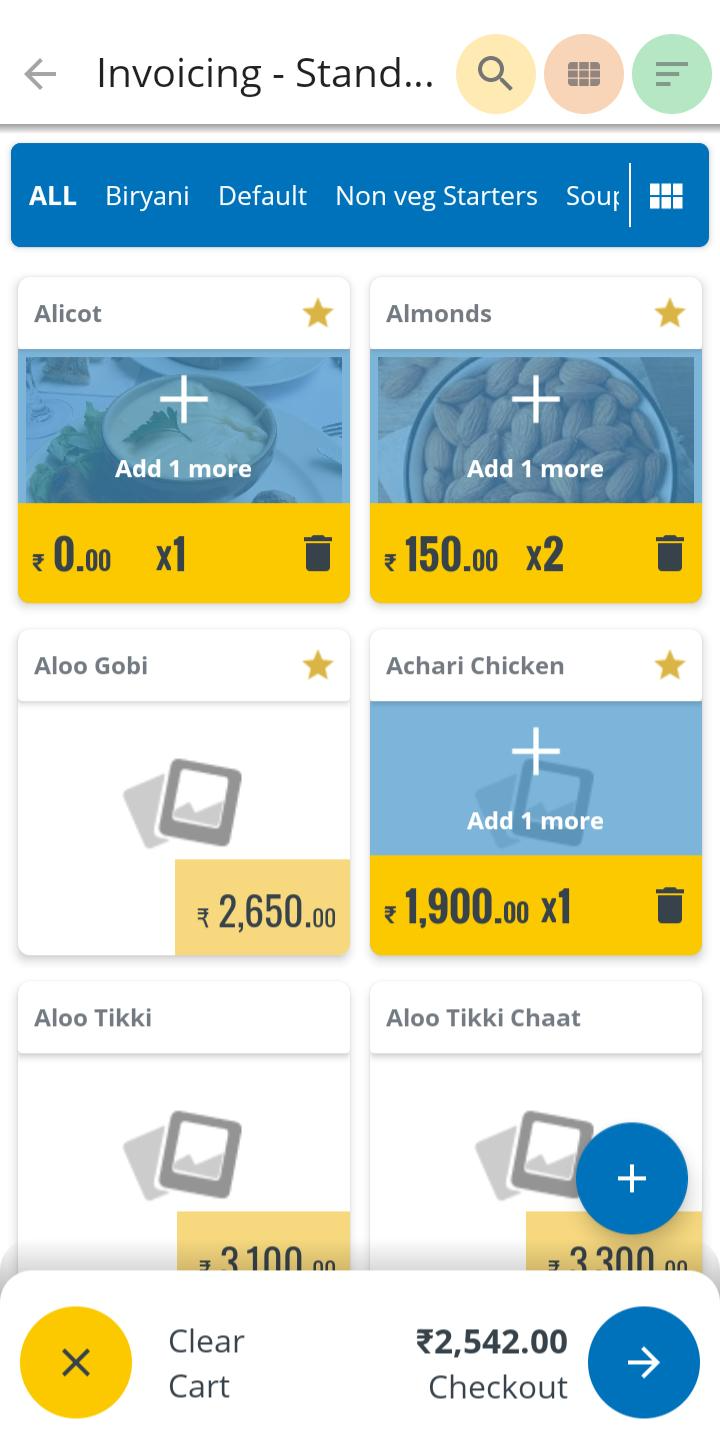Delete Alicot from cart with trash icon
Image resolution: width=720 pixels, height=1453 pixels.
coord(317,553)
